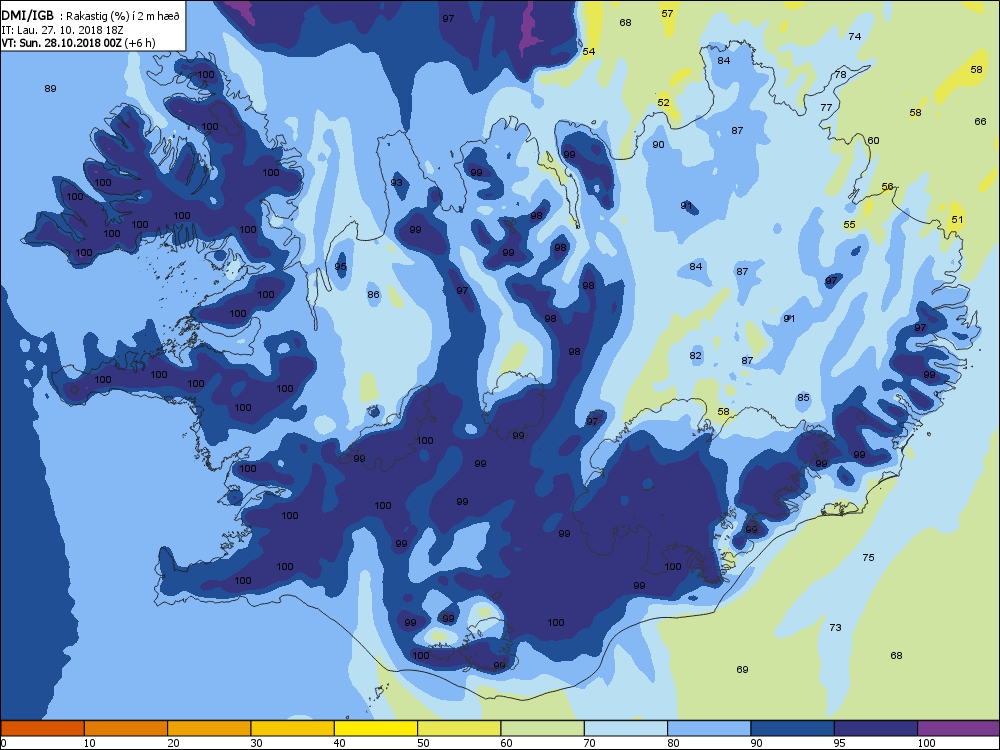
Task: Select the 69 humidity value on the map
Action: click(x=742, y=670)
